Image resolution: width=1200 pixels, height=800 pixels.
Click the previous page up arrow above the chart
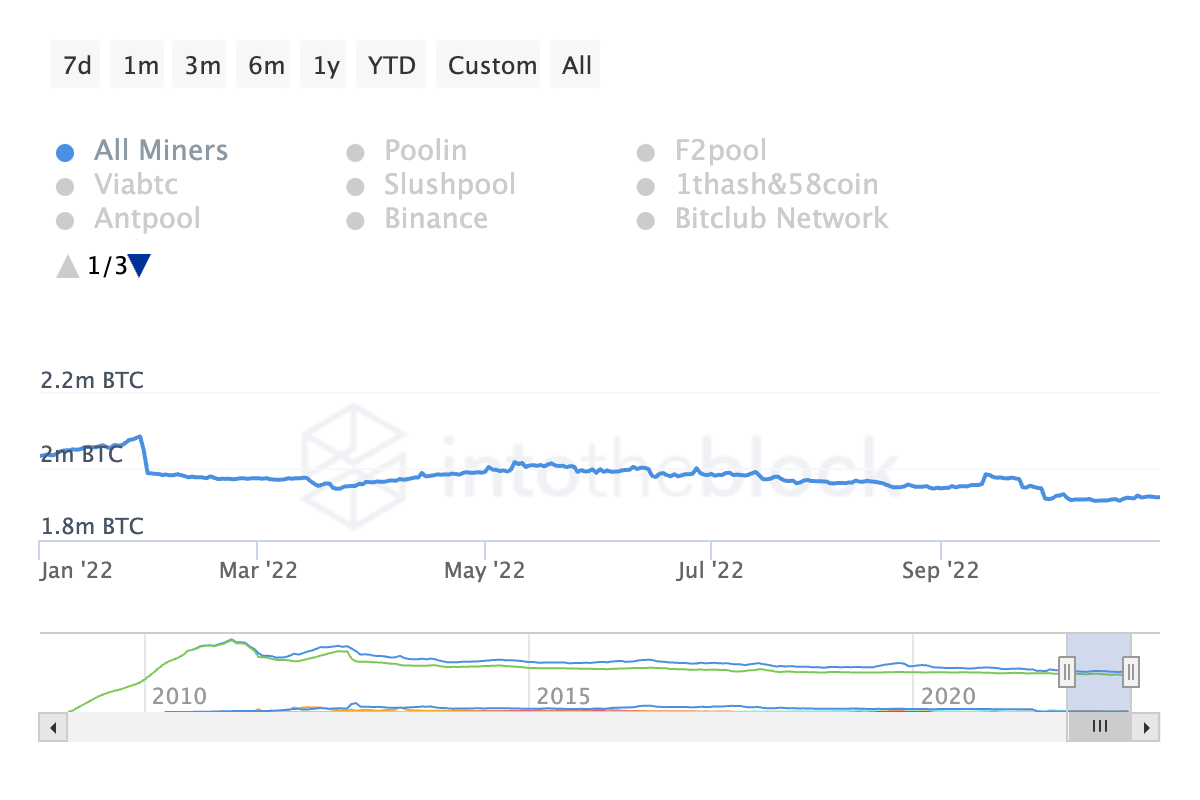click(x=67, y=266)
